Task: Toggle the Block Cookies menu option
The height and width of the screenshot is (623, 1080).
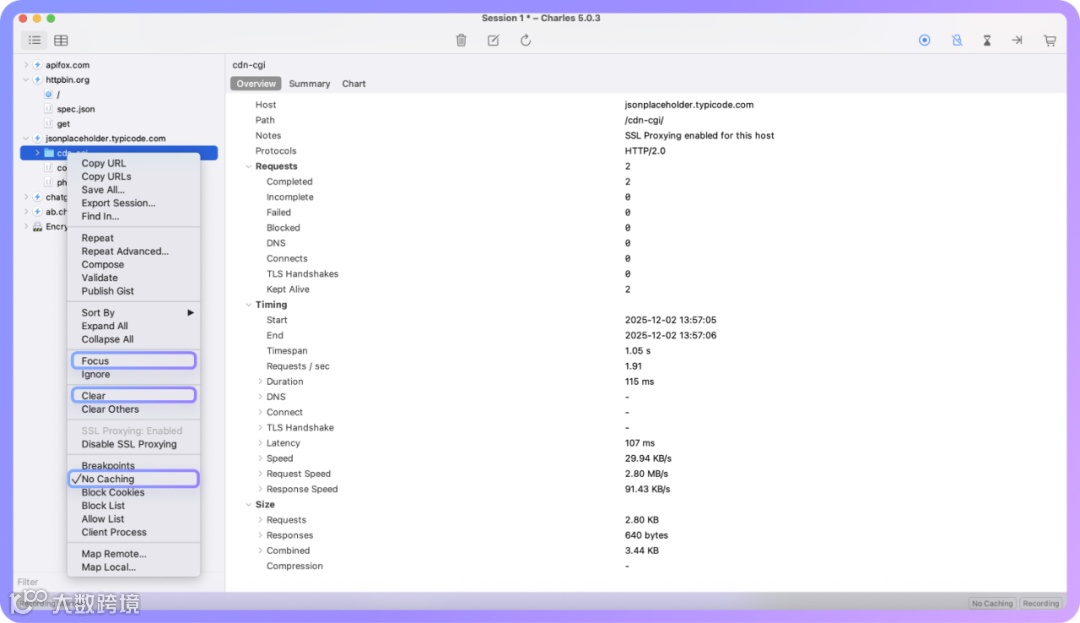Action: coord(134,493)
